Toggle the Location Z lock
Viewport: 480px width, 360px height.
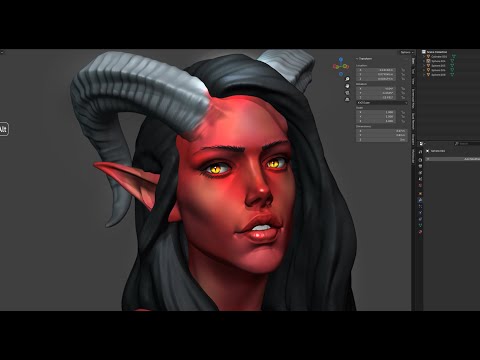403,79
